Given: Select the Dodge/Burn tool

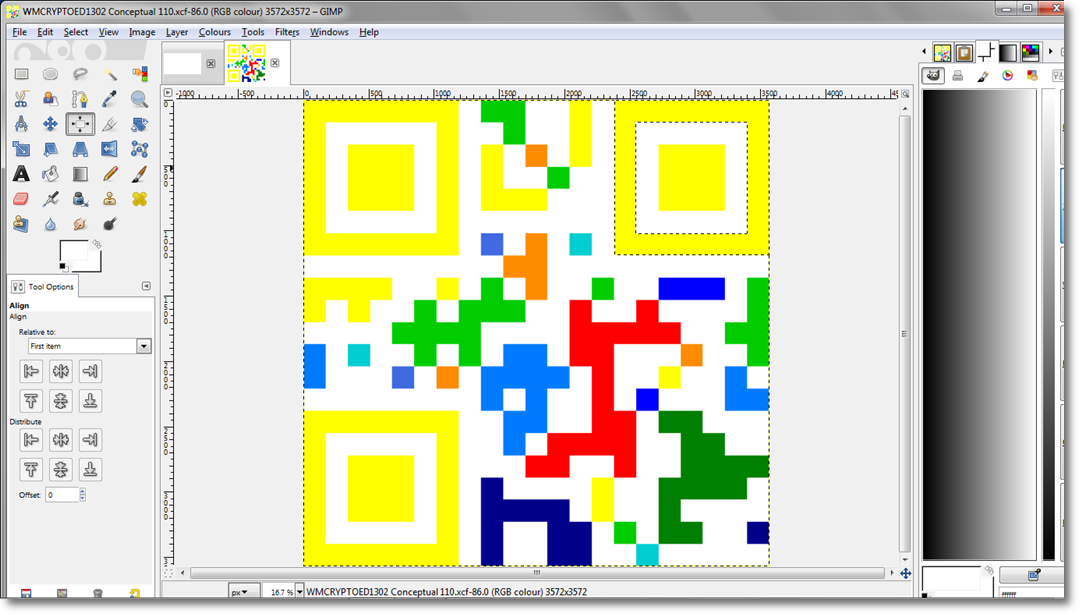Looking at the screenshot, I should 110,224.
